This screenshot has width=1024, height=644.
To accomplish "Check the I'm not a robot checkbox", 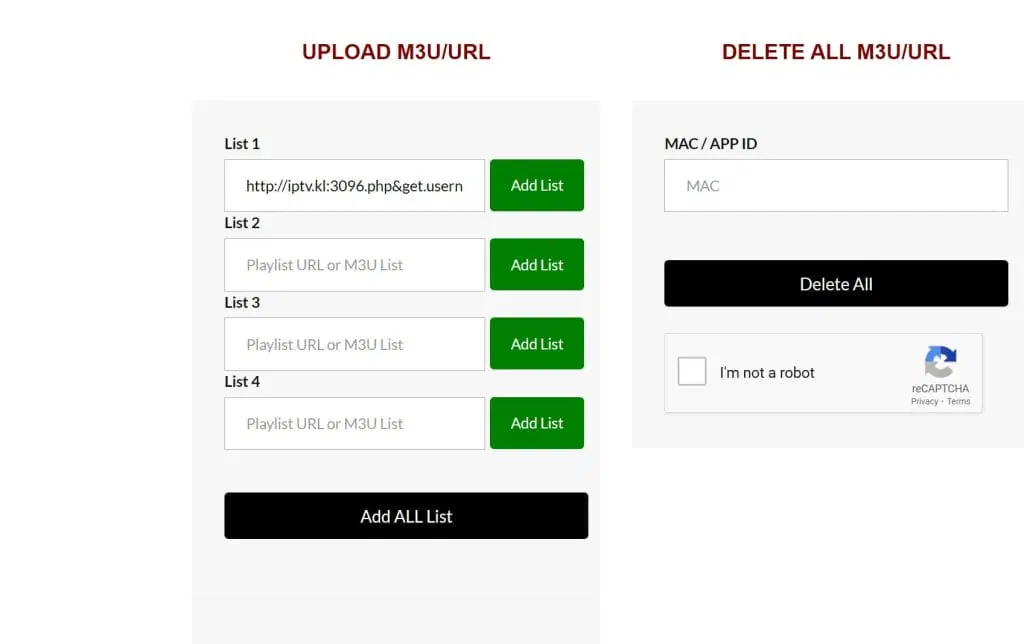I will [692, 372].
